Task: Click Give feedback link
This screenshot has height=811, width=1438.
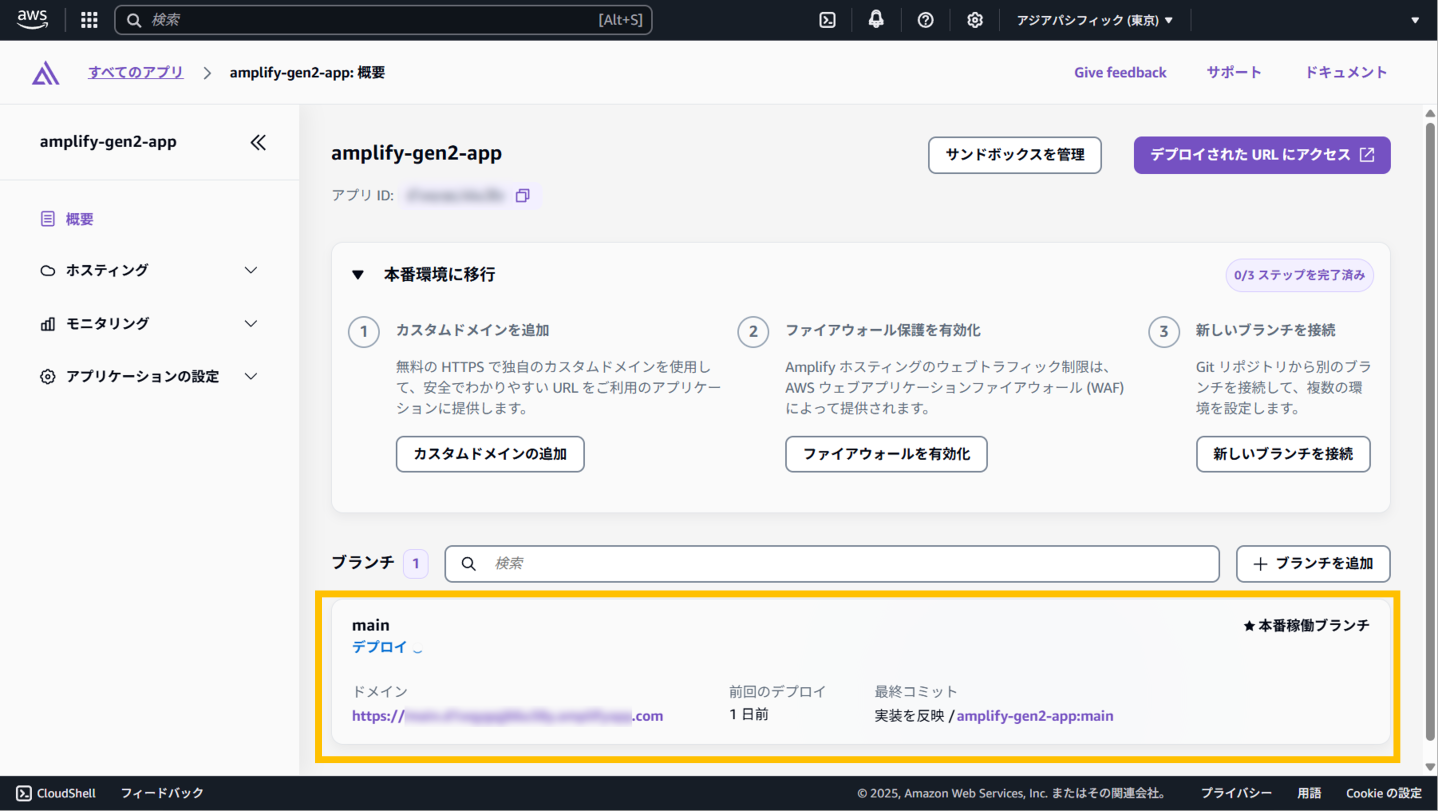Action: pos(1120,73)
